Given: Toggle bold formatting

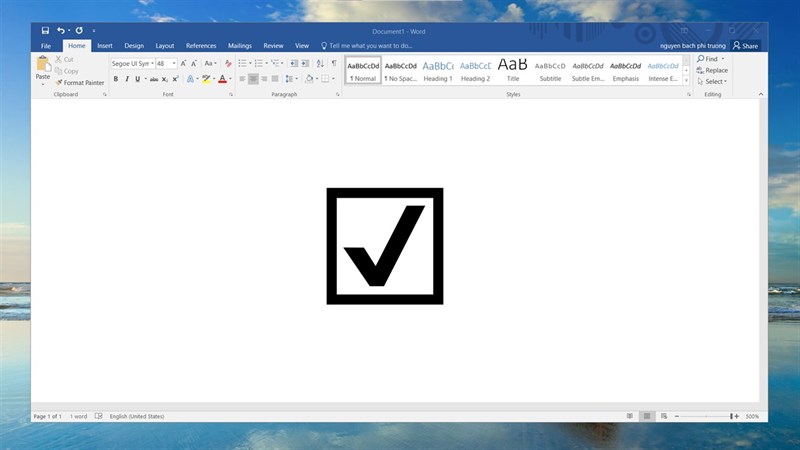Looking at the screenshot, I should (x=116, y=79).
